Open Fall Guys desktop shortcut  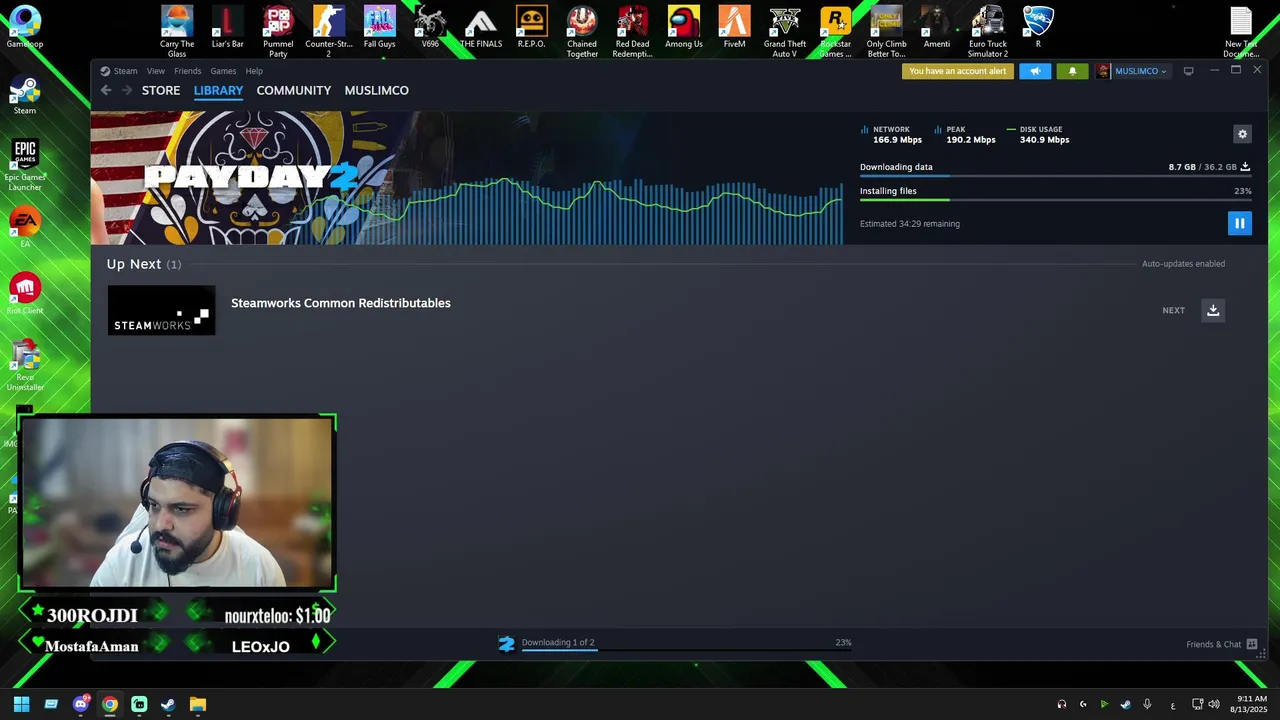tap(379, 28)
